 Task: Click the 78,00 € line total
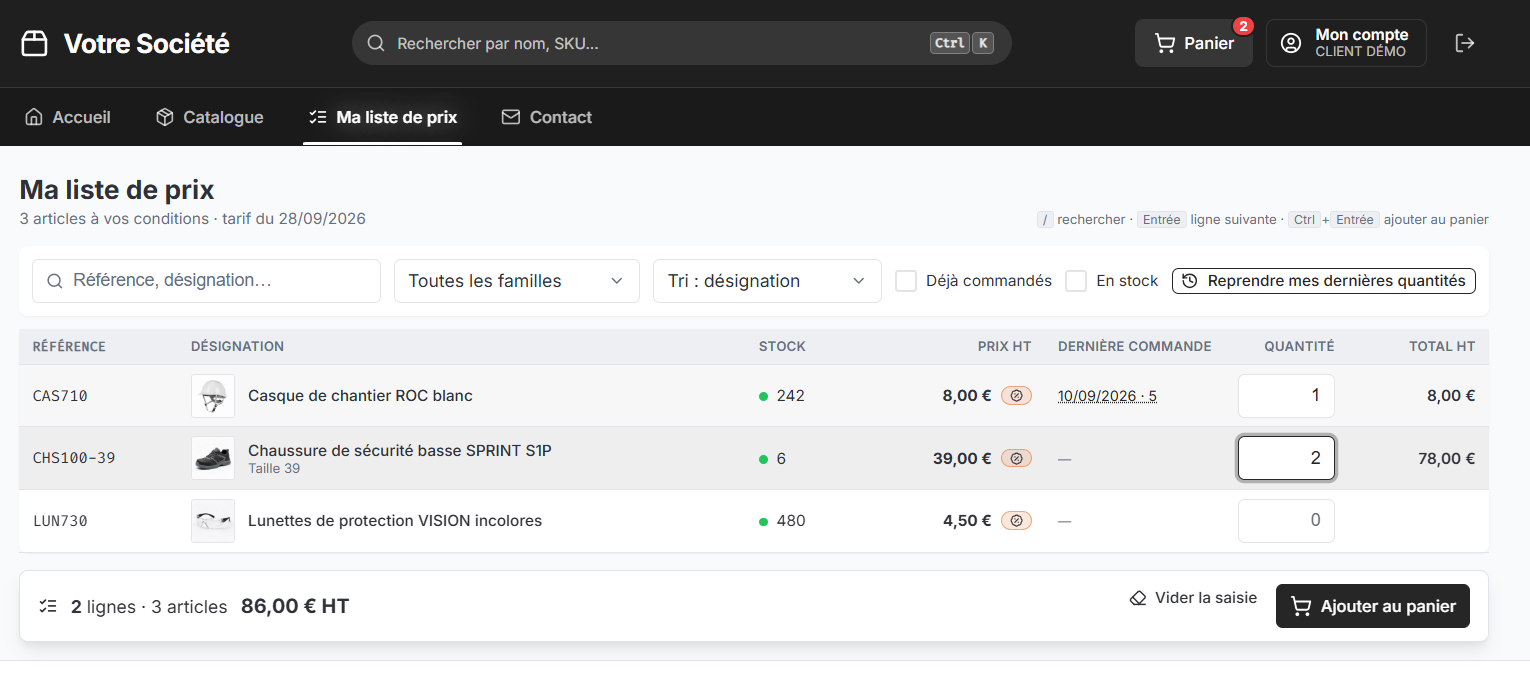coord(1446,459)
